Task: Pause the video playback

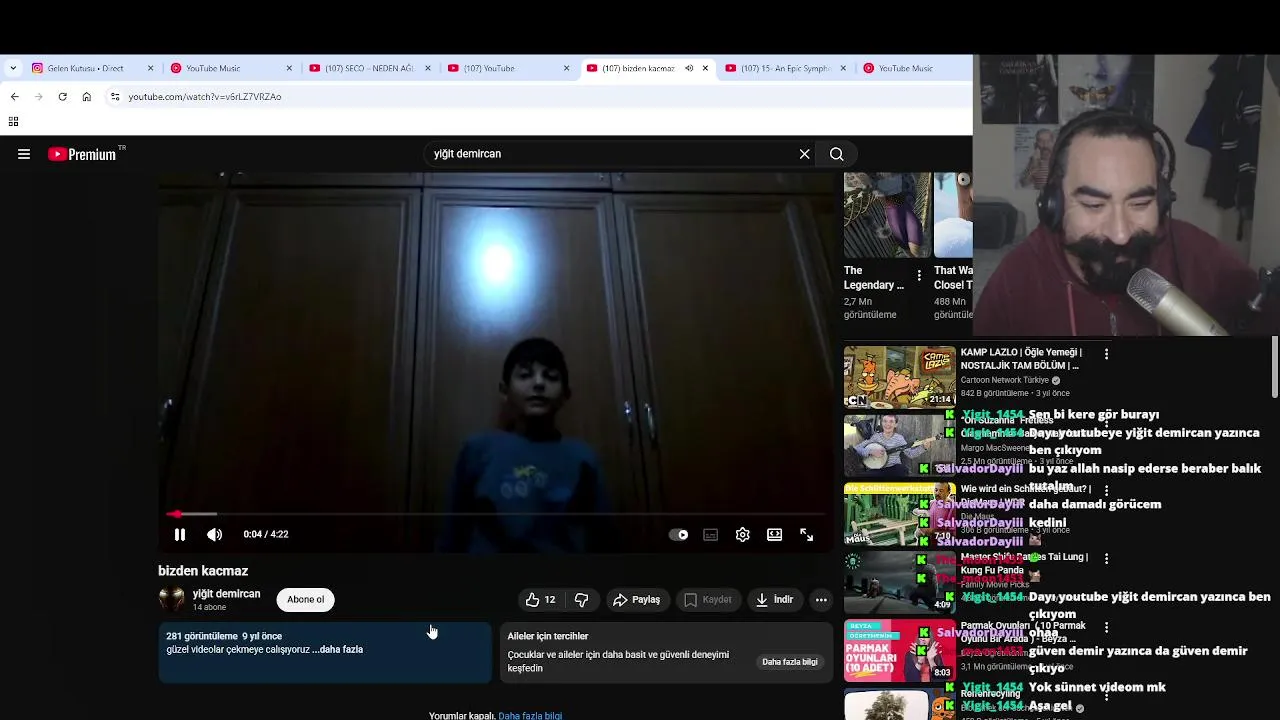Action: [x=180, y=535]
